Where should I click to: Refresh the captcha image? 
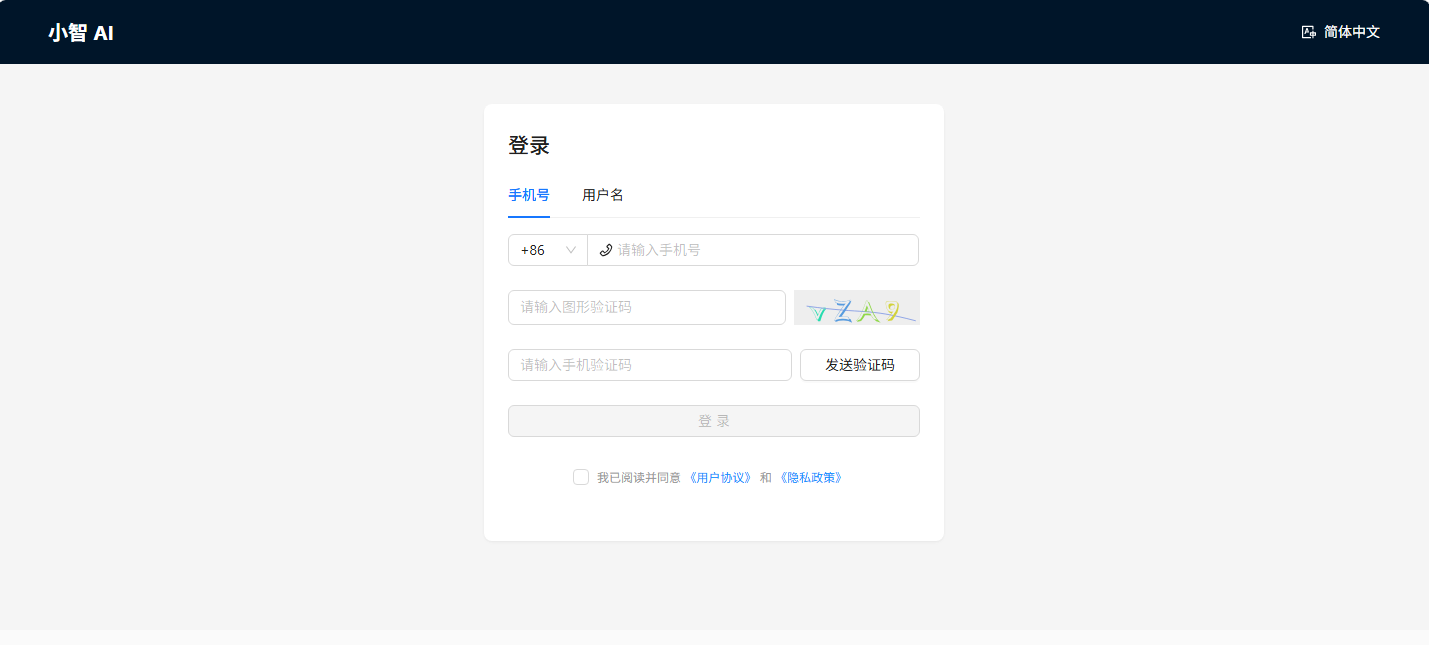[x=856, y=308]
